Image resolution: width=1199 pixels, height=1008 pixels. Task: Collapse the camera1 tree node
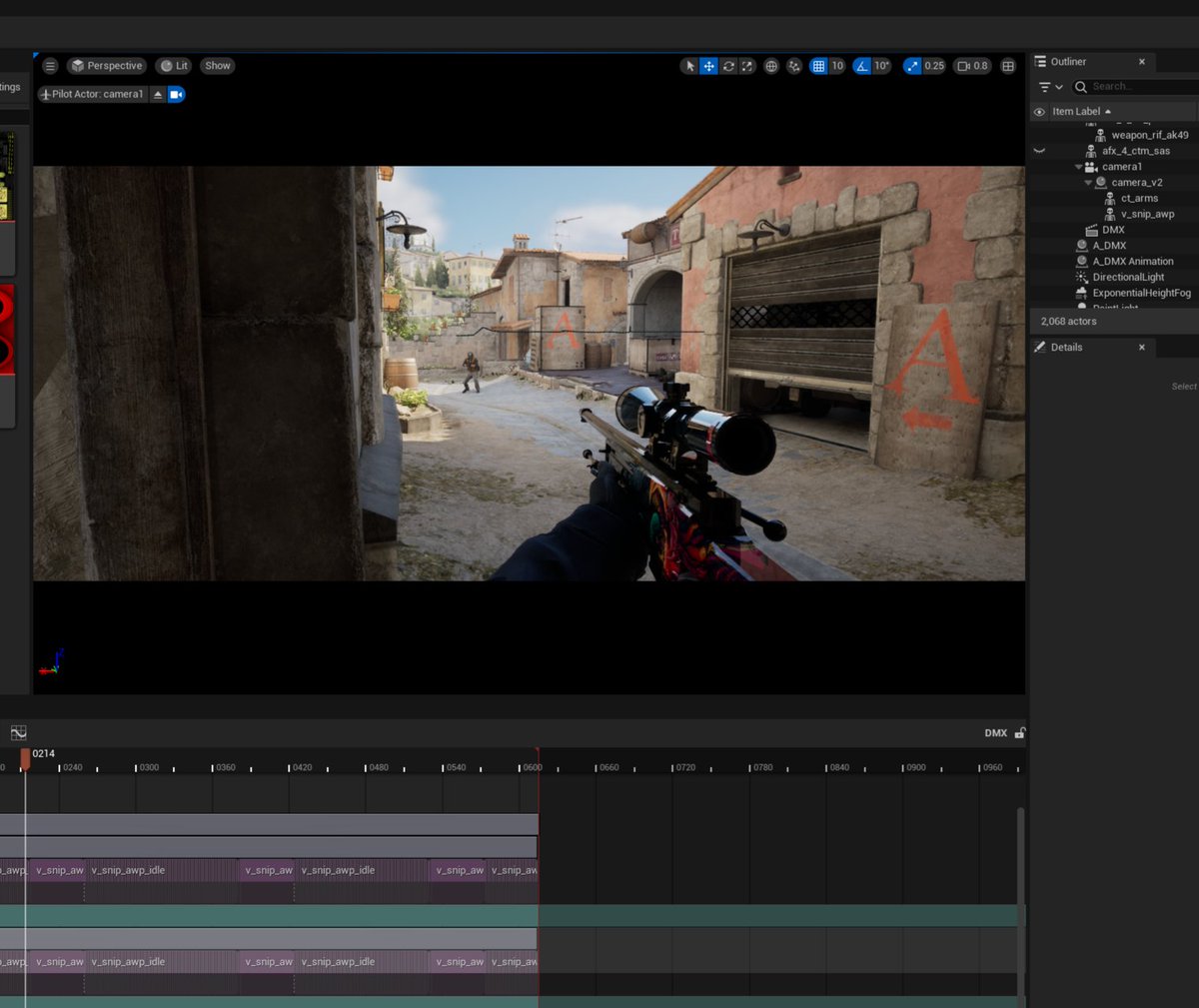pyautogui.click(x=1078, y=167)
